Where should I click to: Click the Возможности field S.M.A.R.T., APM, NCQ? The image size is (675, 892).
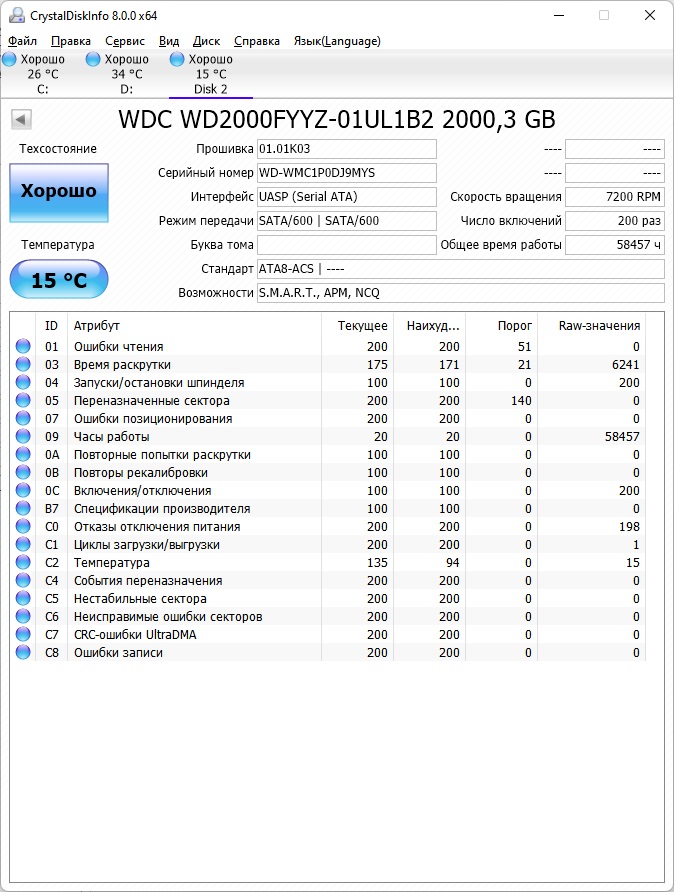[x=461, y=292]
